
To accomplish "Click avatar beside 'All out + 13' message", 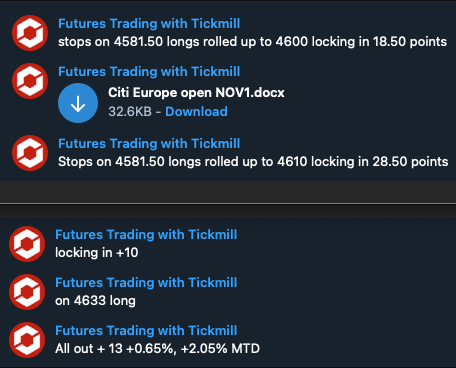I will click(27, 340).
